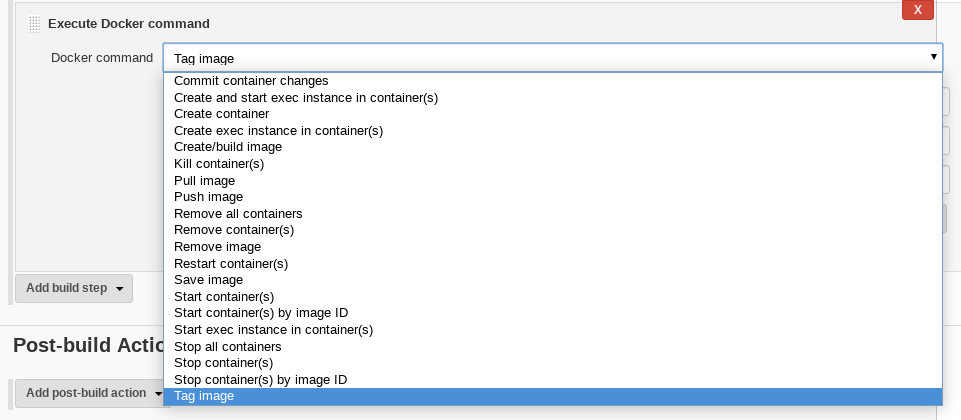Select Commit container changes option
Screen dimensions: 961x420
click(553, 81)
